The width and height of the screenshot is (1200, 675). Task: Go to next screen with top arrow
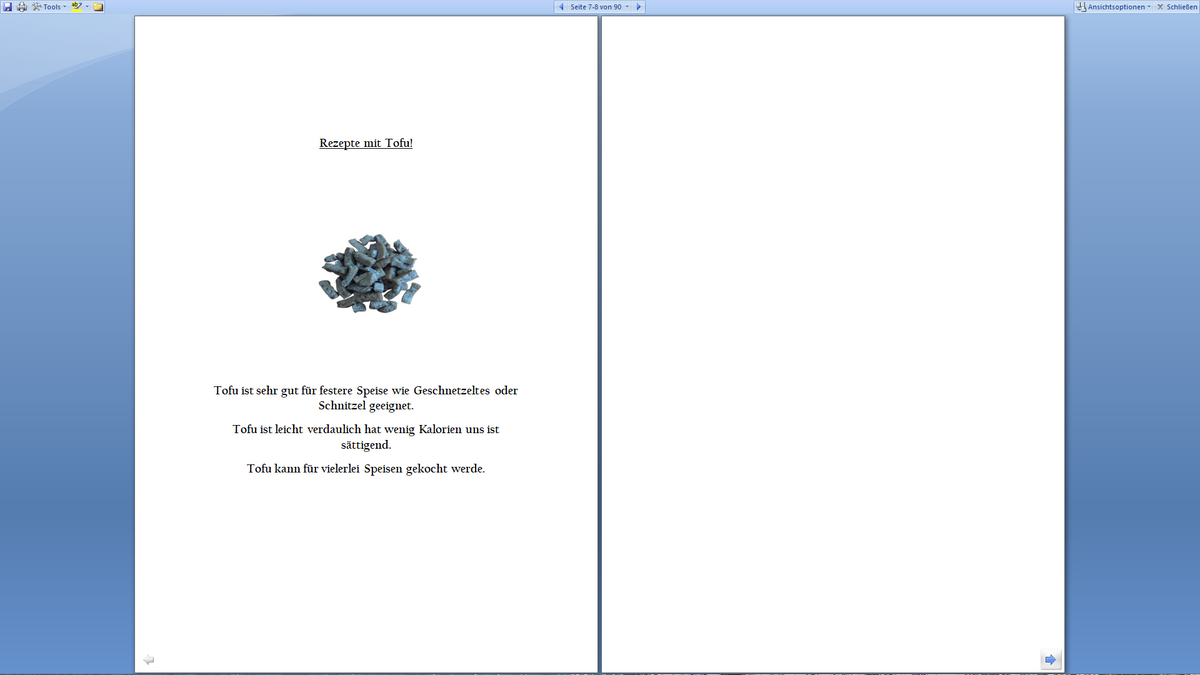point(639,7)
